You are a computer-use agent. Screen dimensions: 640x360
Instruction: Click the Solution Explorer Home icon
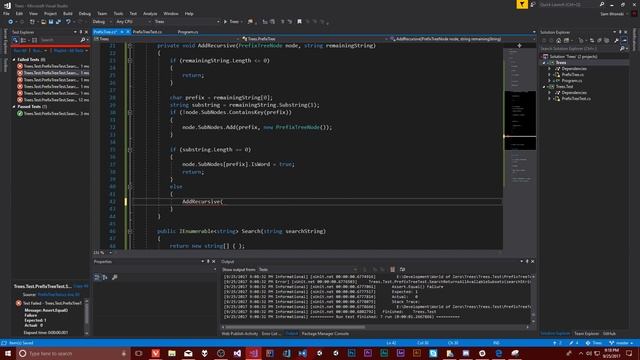[x=558, y=40]
